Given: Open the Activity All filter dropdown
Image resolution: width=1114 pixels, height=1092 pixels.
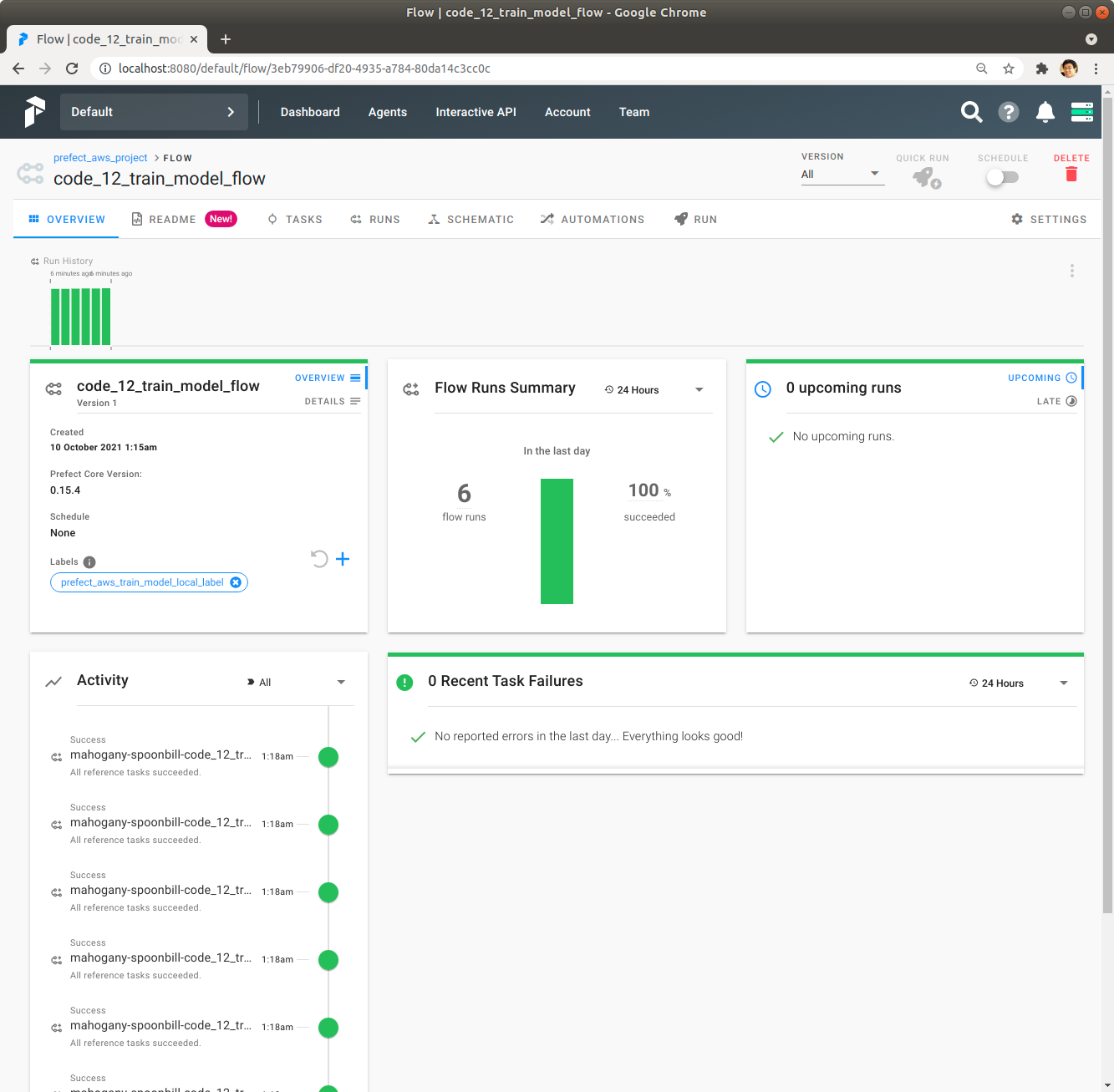Looking at the screenshot, I should [297, 683].
